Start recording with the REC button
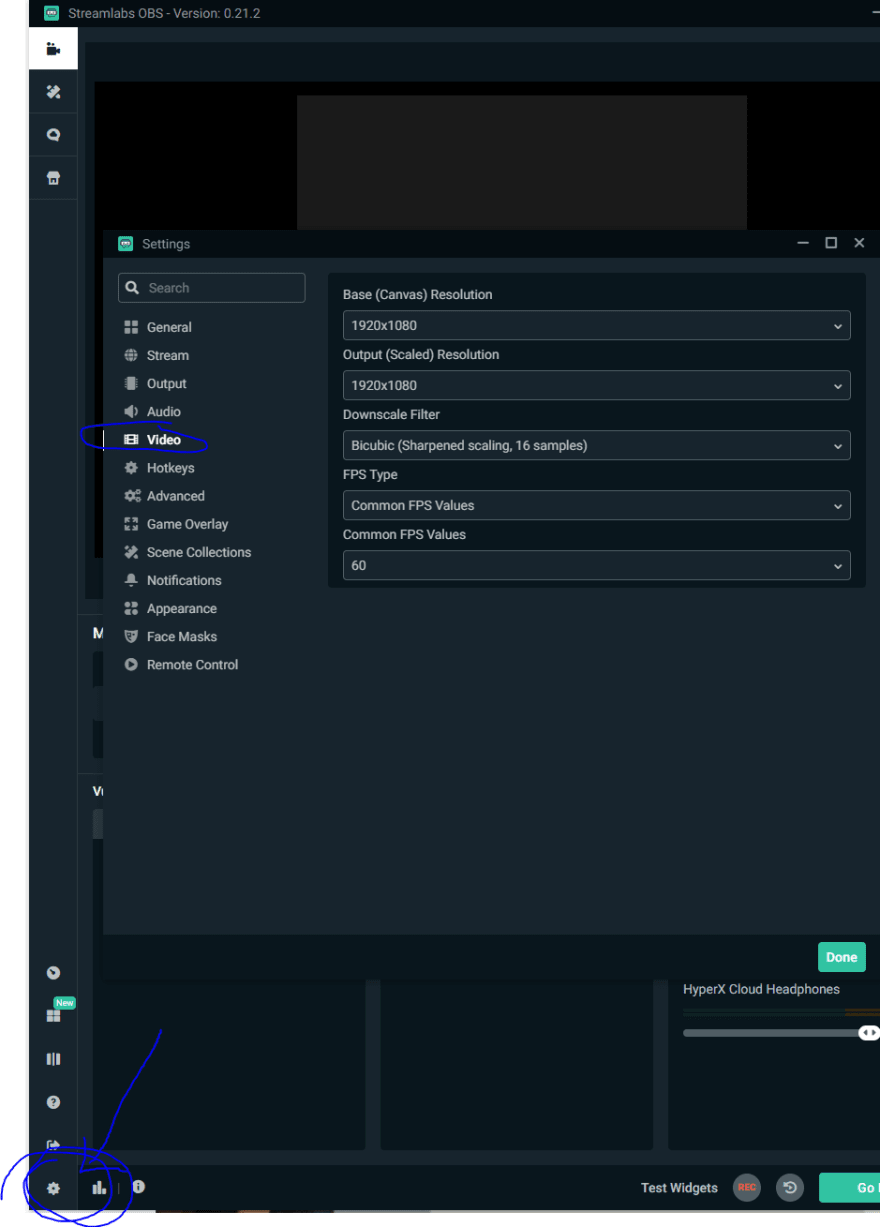The image size is (880, 1227). tap(746, 1187)
